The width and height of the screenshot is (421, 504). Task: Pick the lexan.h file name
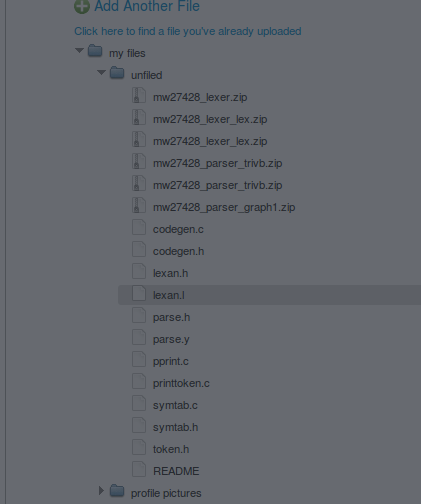(170, 273)
